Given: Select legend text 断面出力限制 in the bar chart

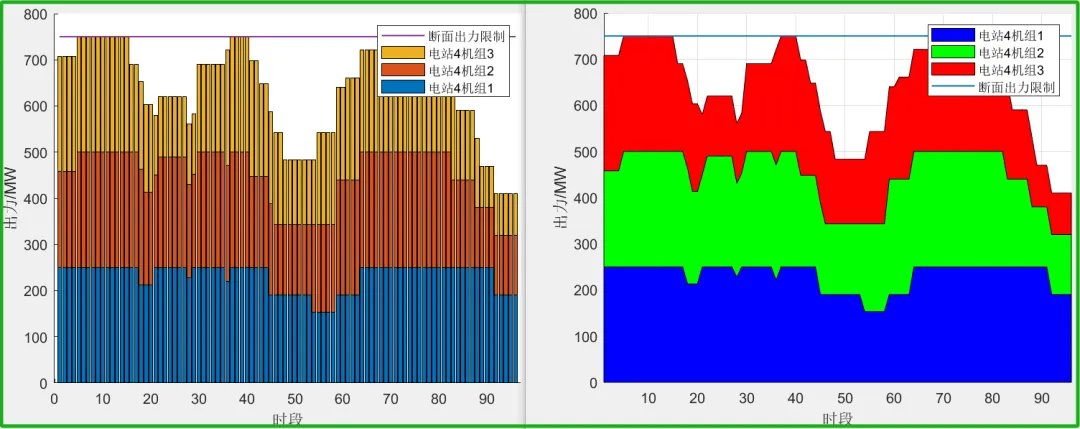Looking at the screenshot, I should [x=468, y=36].
